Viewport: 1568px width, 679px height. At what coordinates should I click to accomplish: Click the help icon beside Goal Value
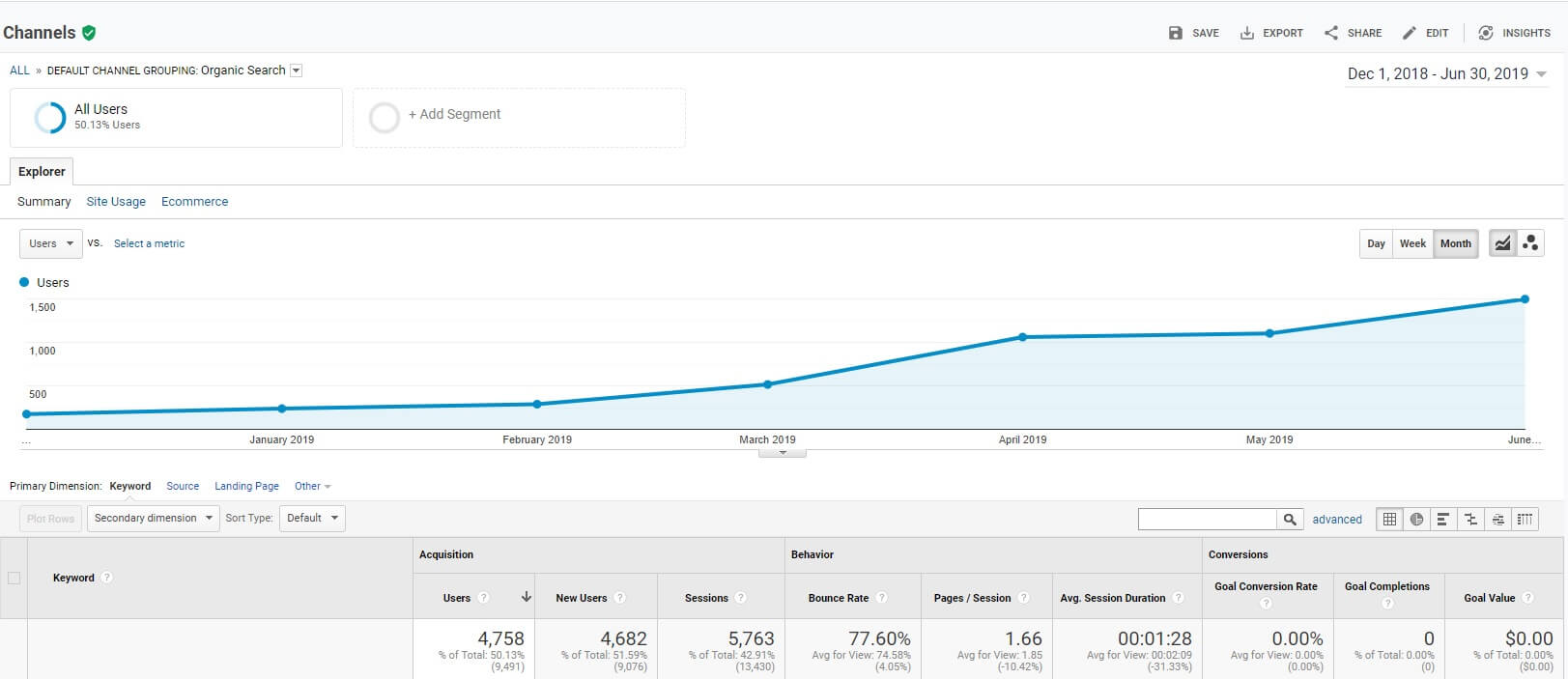[x=1528, y=598]
